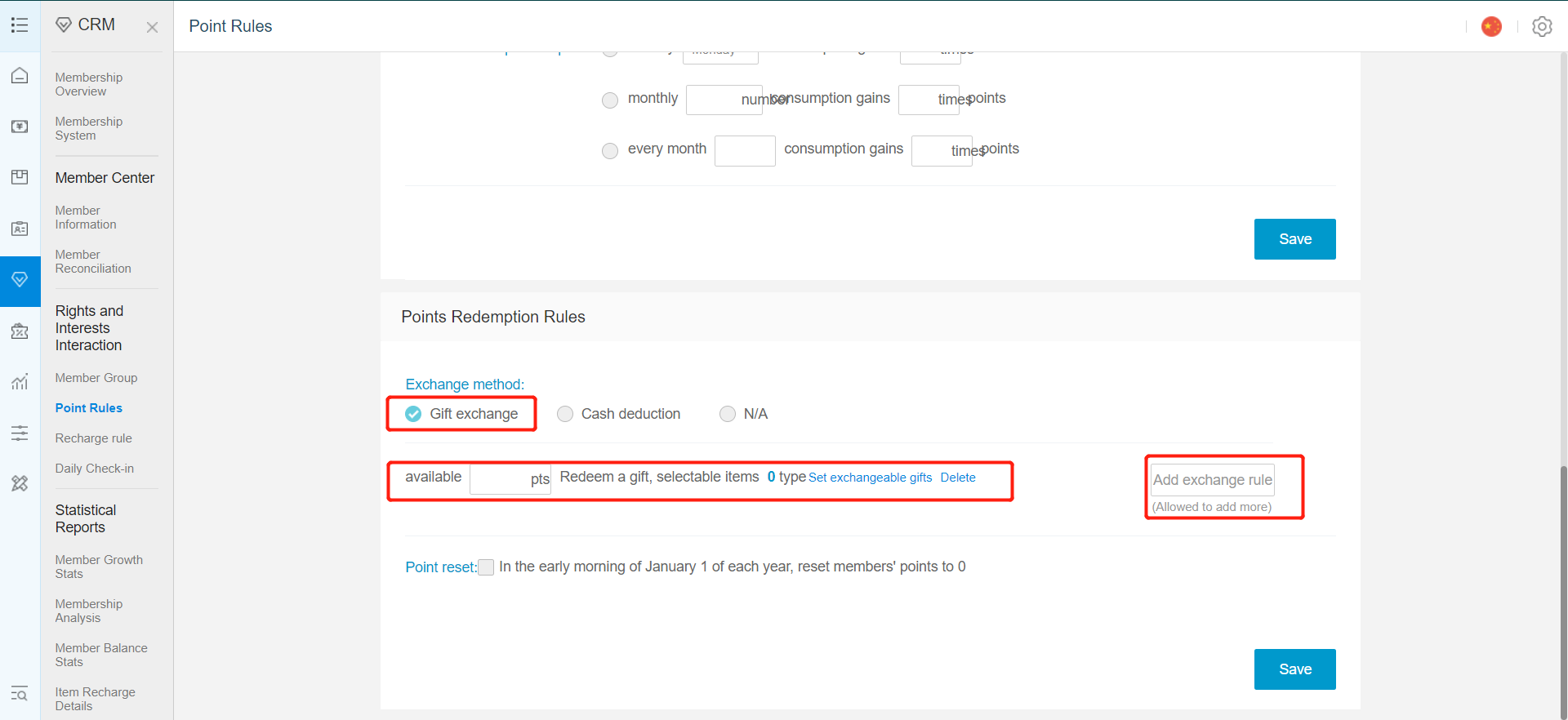Open Member Growth Stats report
This screenshot has height=720, width=1568.
coord(99,567)
